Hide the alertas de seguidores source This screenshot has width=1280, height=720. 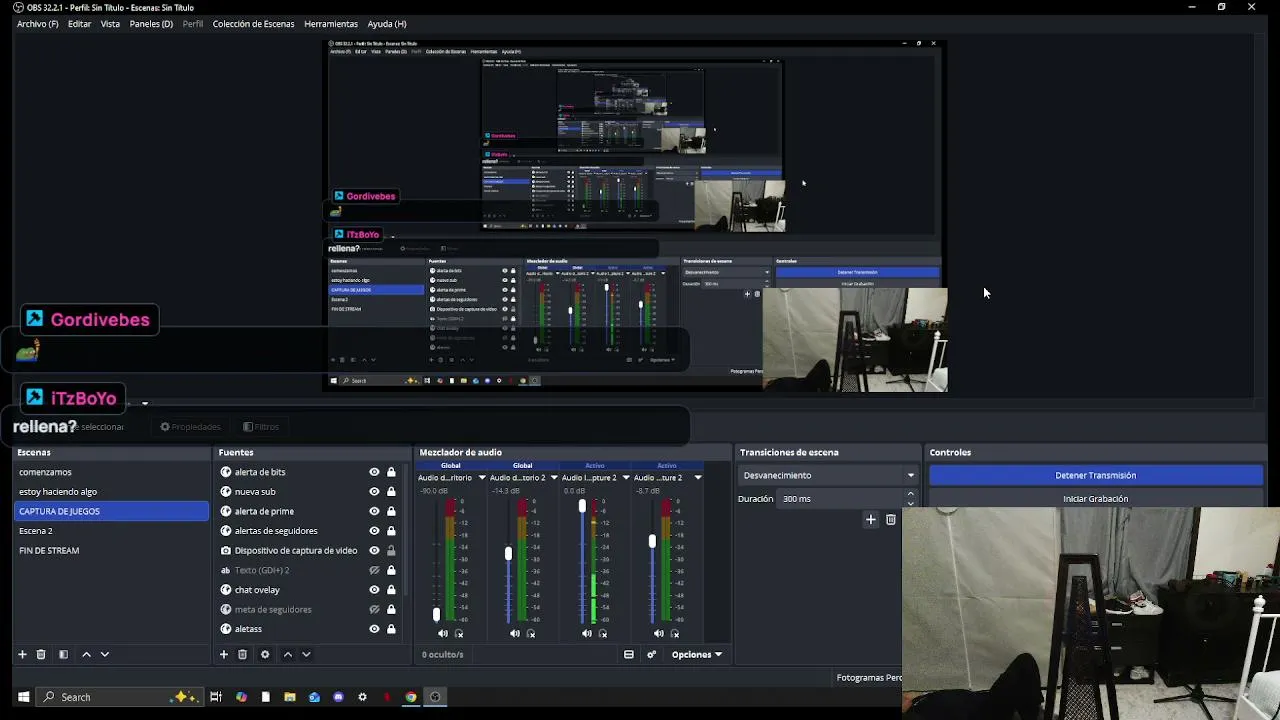pyautogui.click(x=374, y=531)
